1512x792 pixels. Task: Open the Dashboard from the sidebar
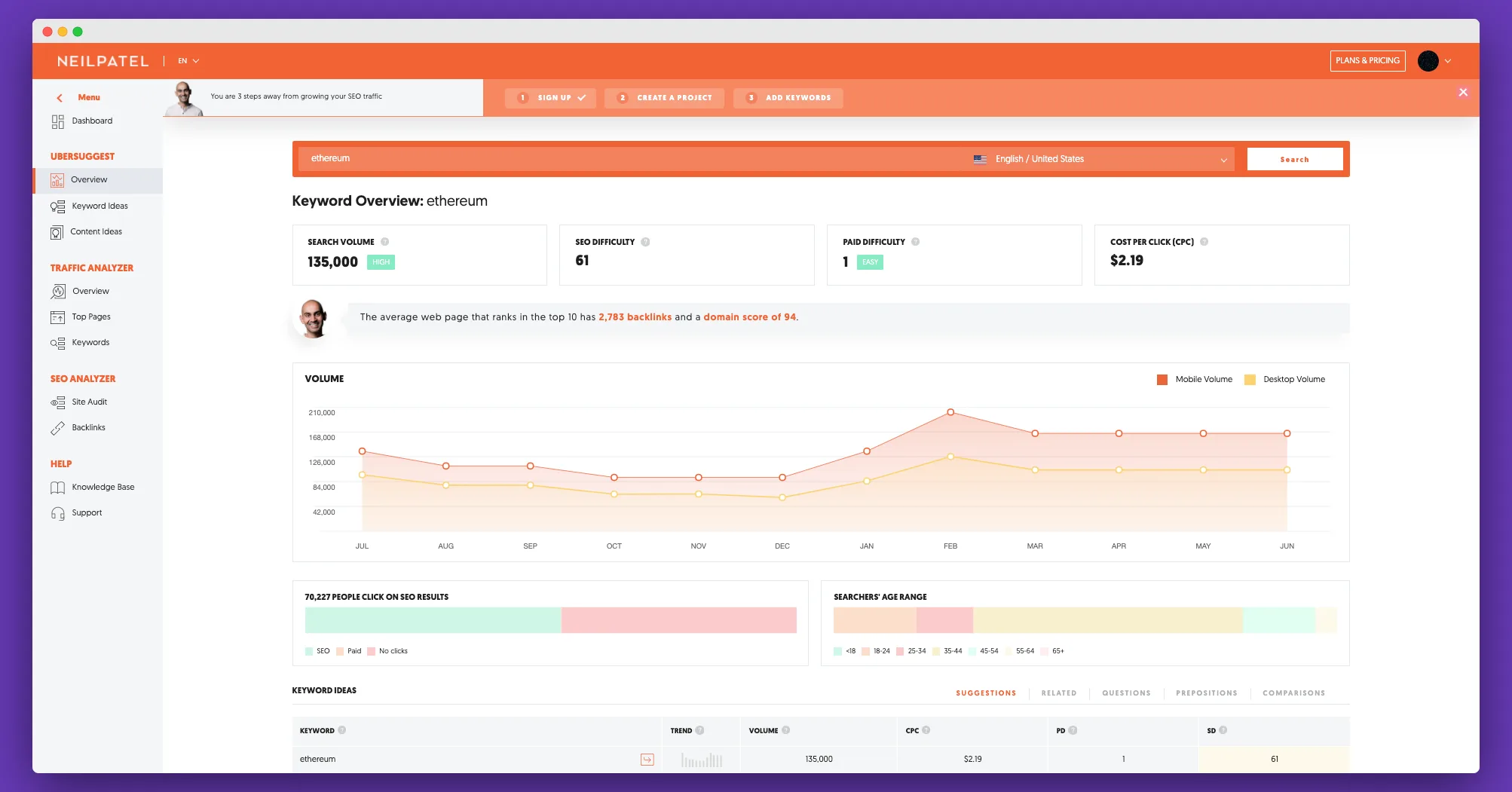(x=91, y=121)
